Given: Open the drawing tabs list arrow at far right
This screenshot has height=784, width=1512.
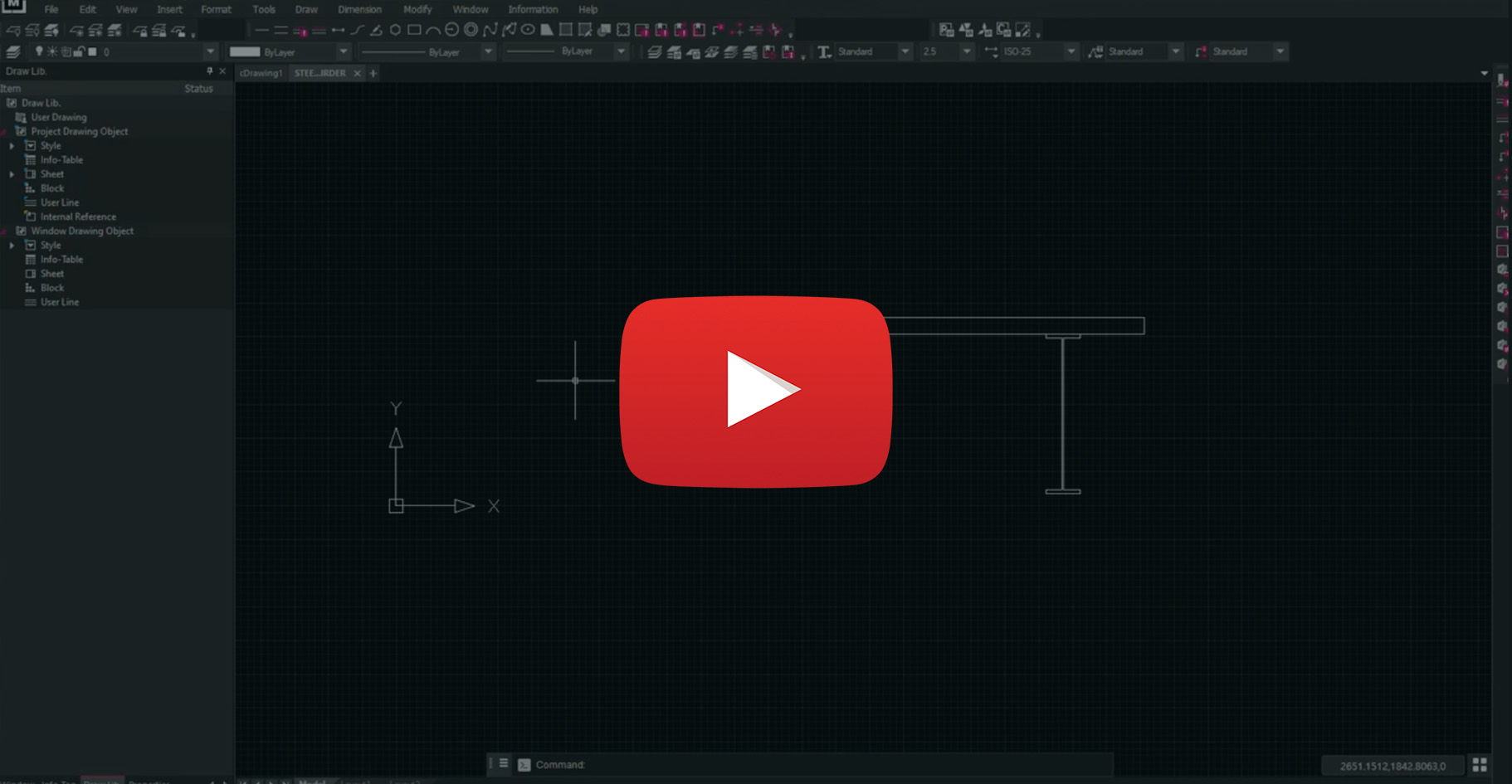Looking at the screenshot, I should click(x=1485, y=73).
